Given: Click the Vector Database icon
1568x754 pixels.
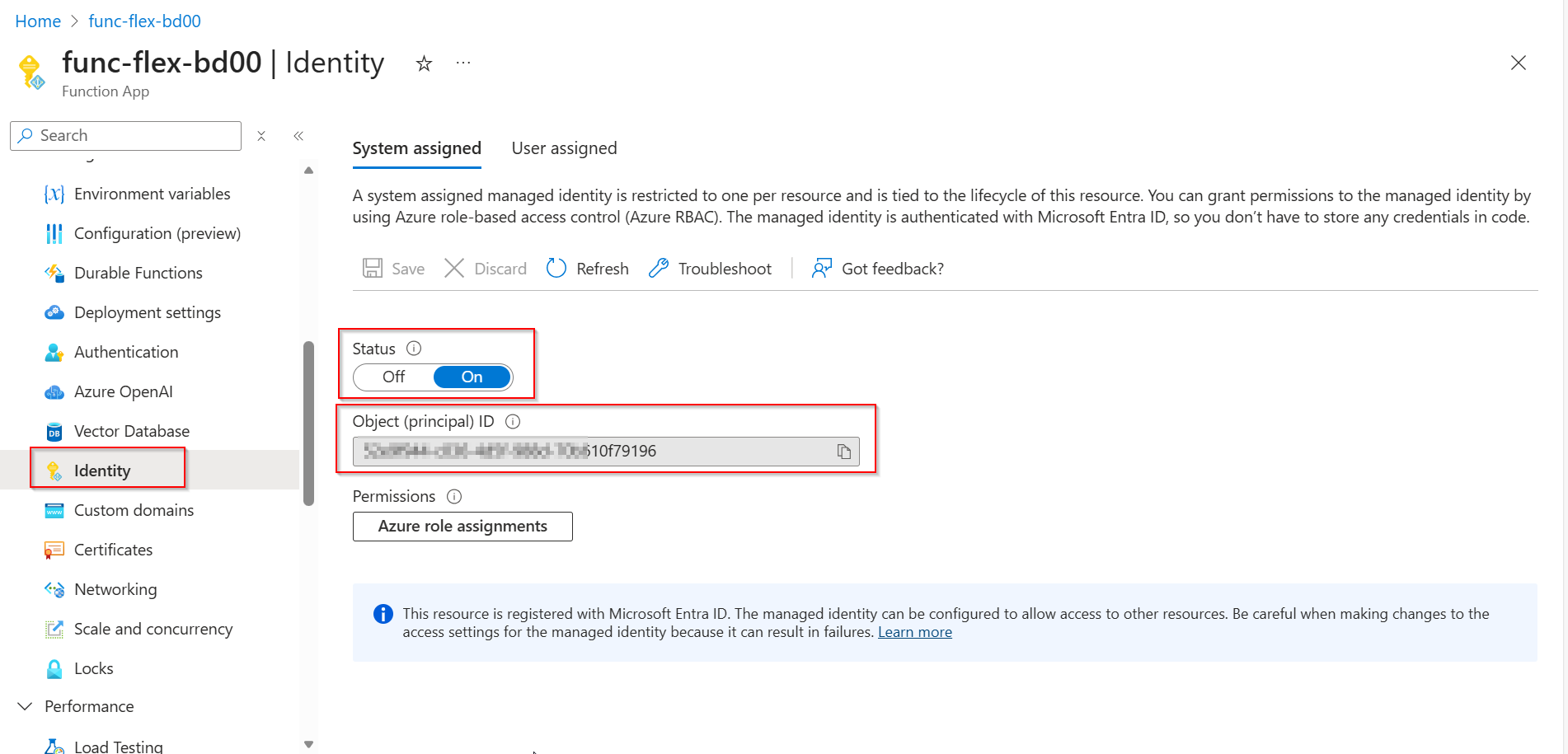Looking at the screenshot, I should point(54,431).
